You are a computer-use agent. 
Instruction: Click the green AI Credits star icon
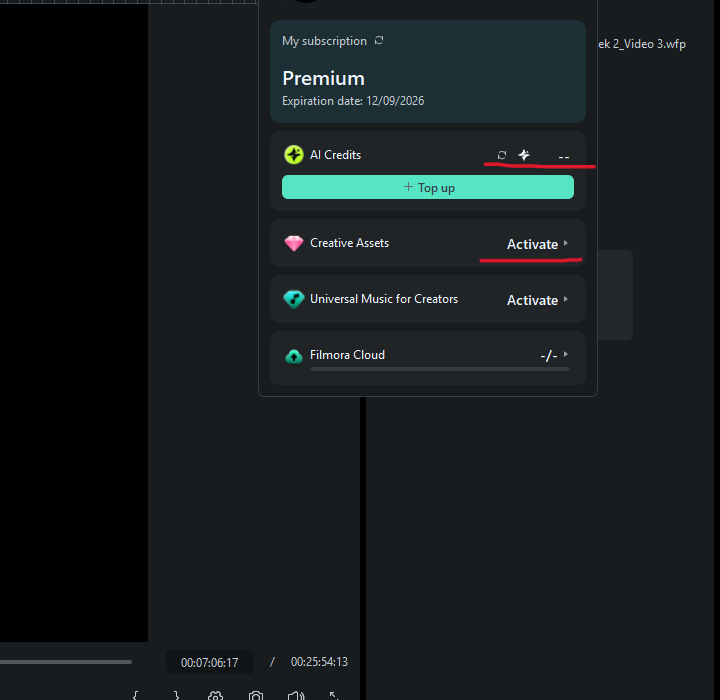pos(294,155)
